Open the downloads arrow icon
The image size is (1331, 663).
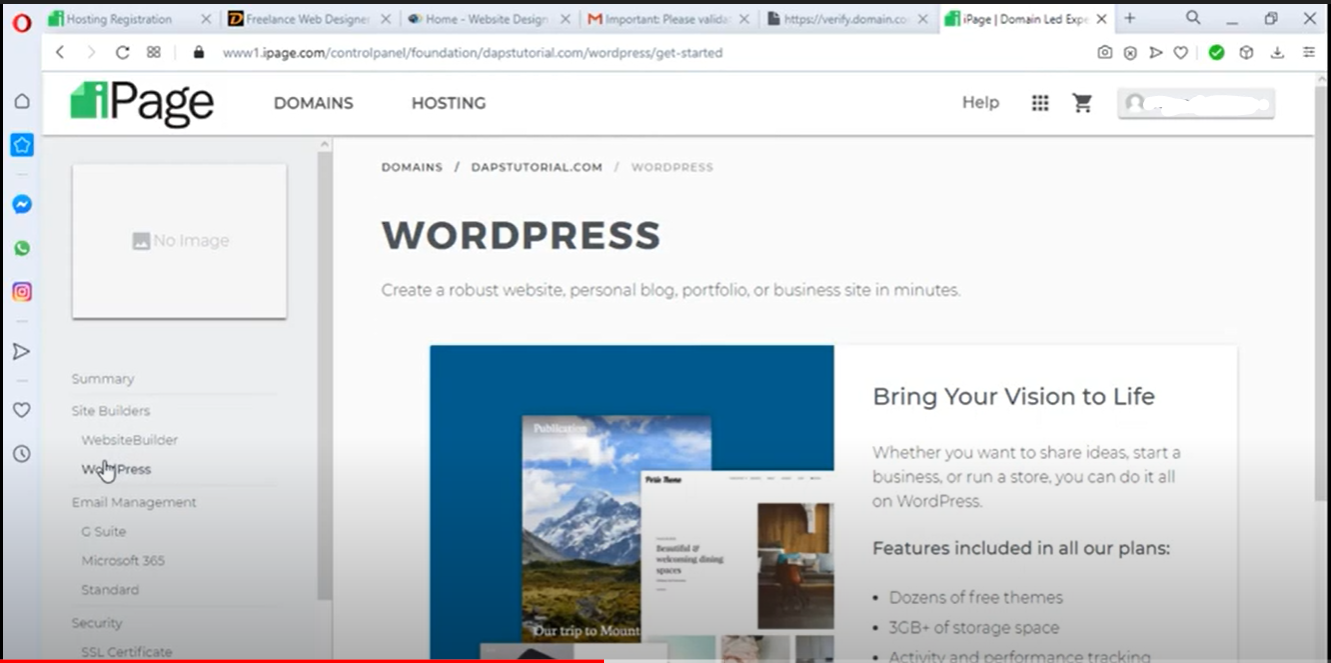1277,52
